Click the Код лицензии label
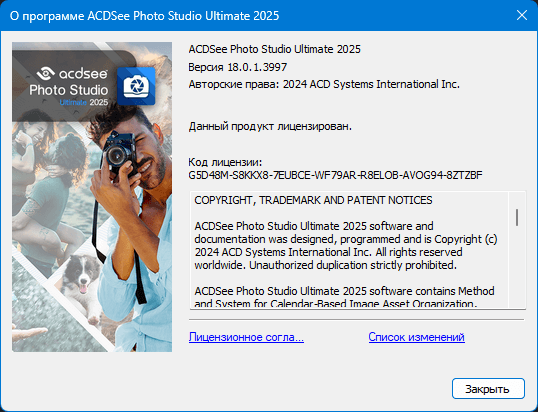This screenshot has height=412, width=538. pos(225,162)
